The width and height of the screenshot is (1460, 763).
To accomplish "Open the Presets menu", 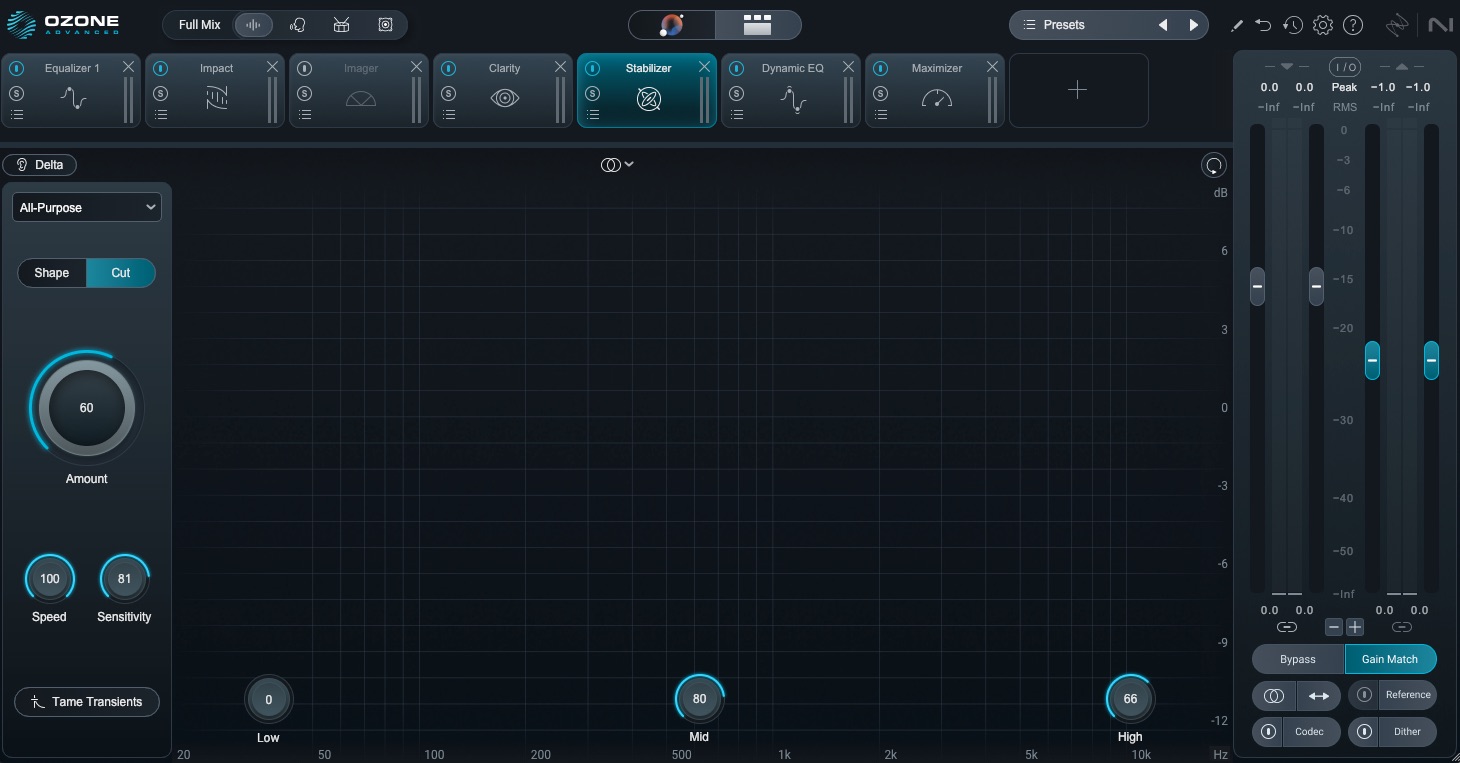I will tap(1078, 25).
